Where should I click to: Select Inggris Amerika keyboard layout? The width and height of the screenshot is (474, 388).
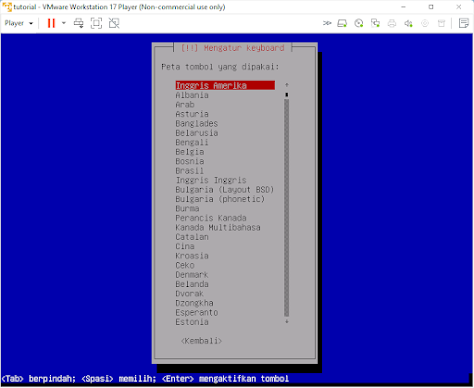click(225, 86)
